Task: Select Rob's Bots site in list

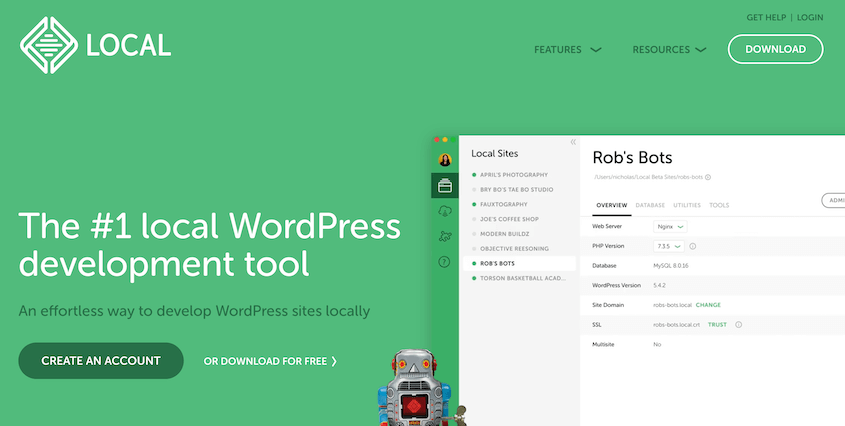Action: [x=519, y=263]
